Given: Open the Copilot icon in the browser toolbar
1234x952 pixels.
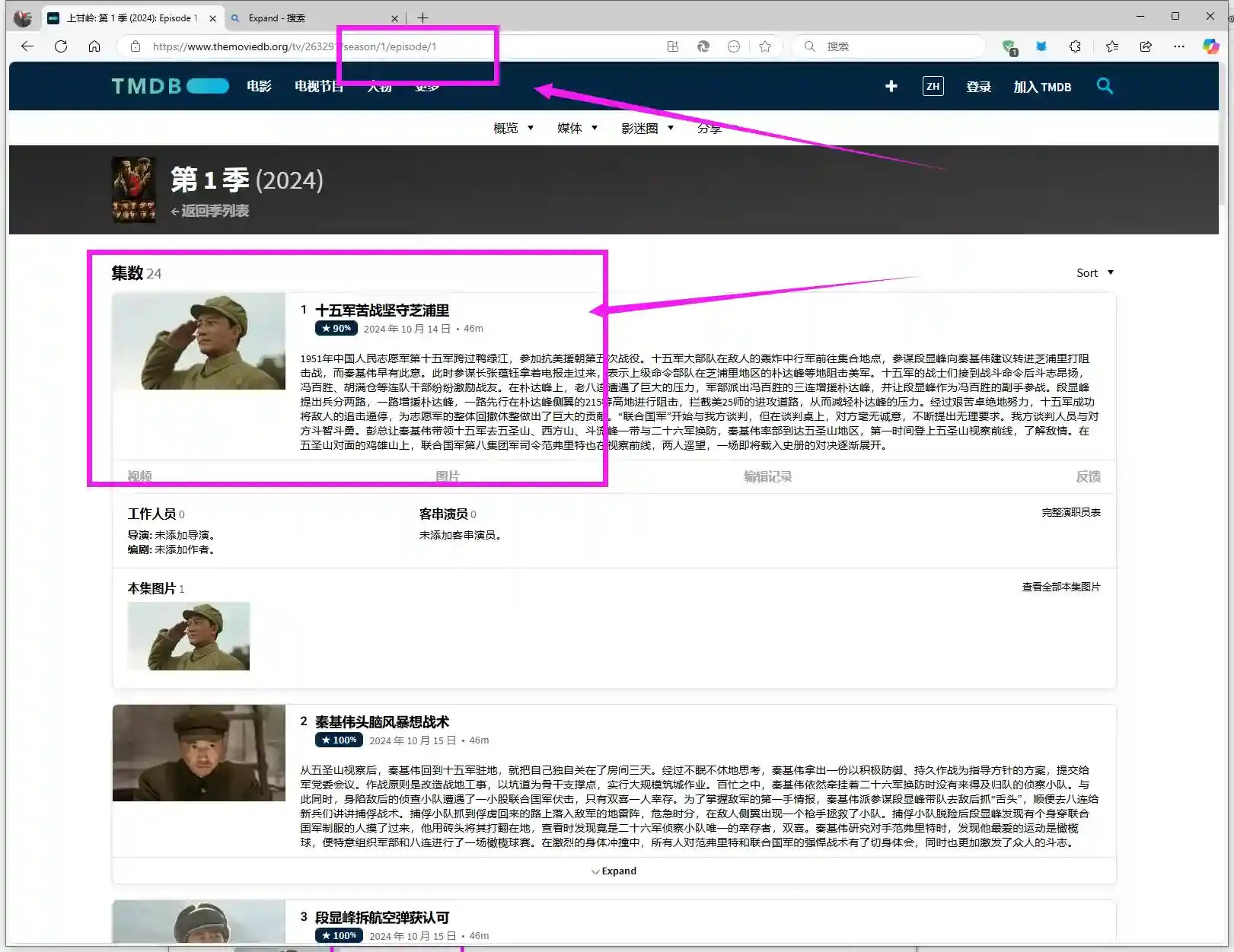Looking at the screenshot, I should (x=1210, y=46).
